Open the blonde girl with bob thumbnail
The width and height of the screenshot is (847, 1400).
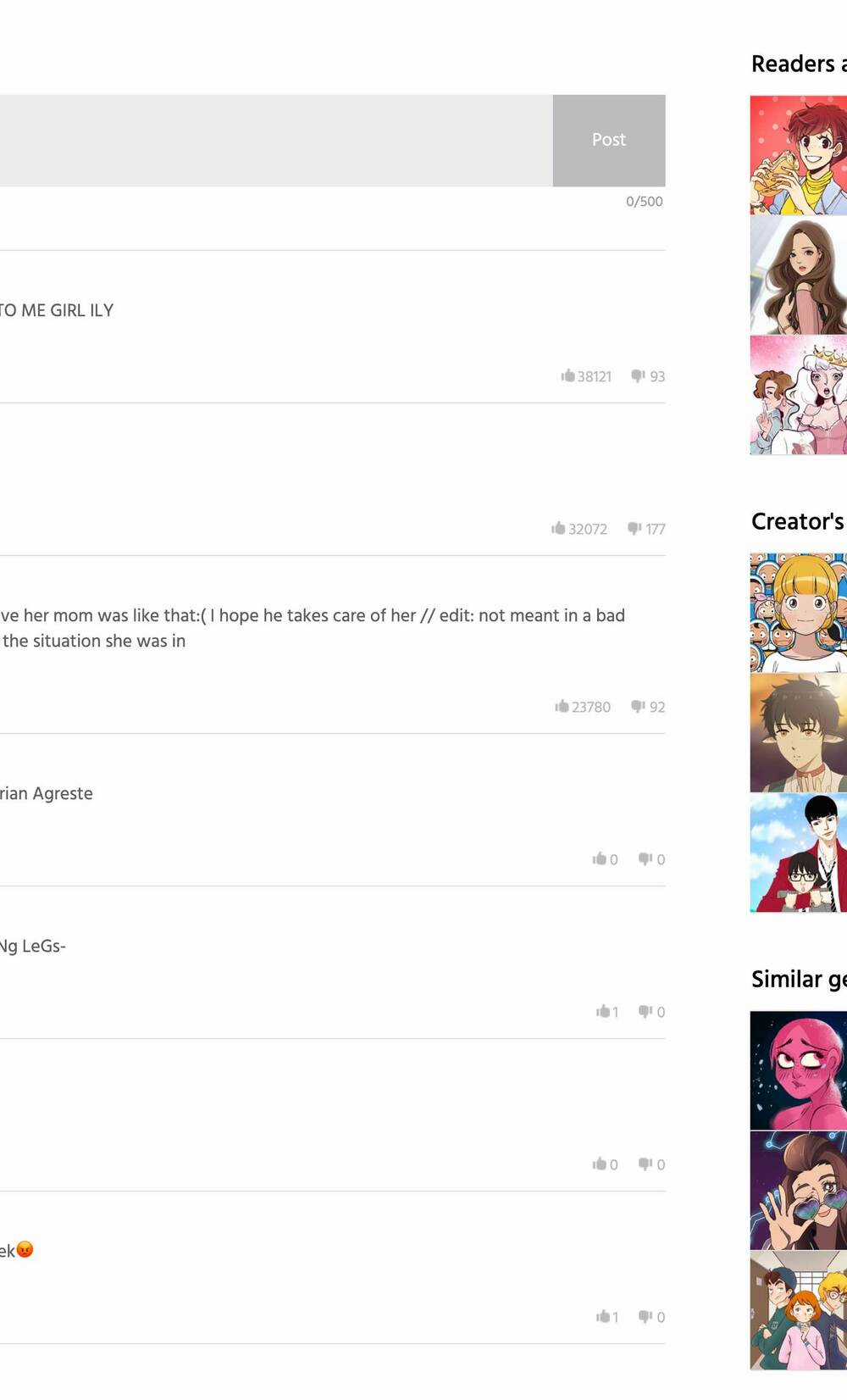coord(799,613)
